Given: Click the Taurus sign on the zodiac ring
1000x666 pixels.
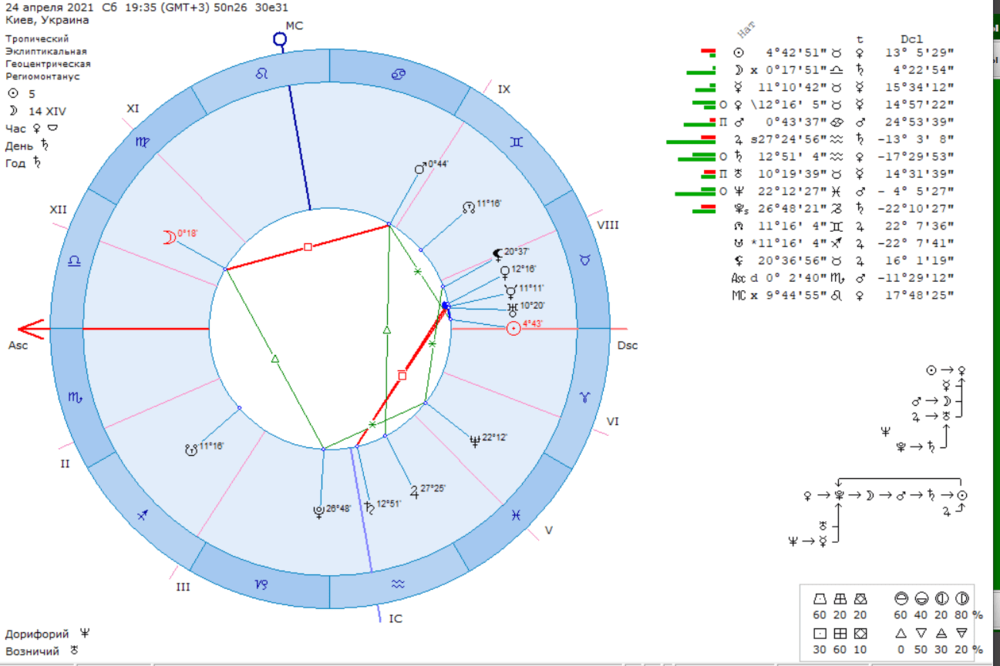Looking at the screenshot, I should tap(585, 260).
